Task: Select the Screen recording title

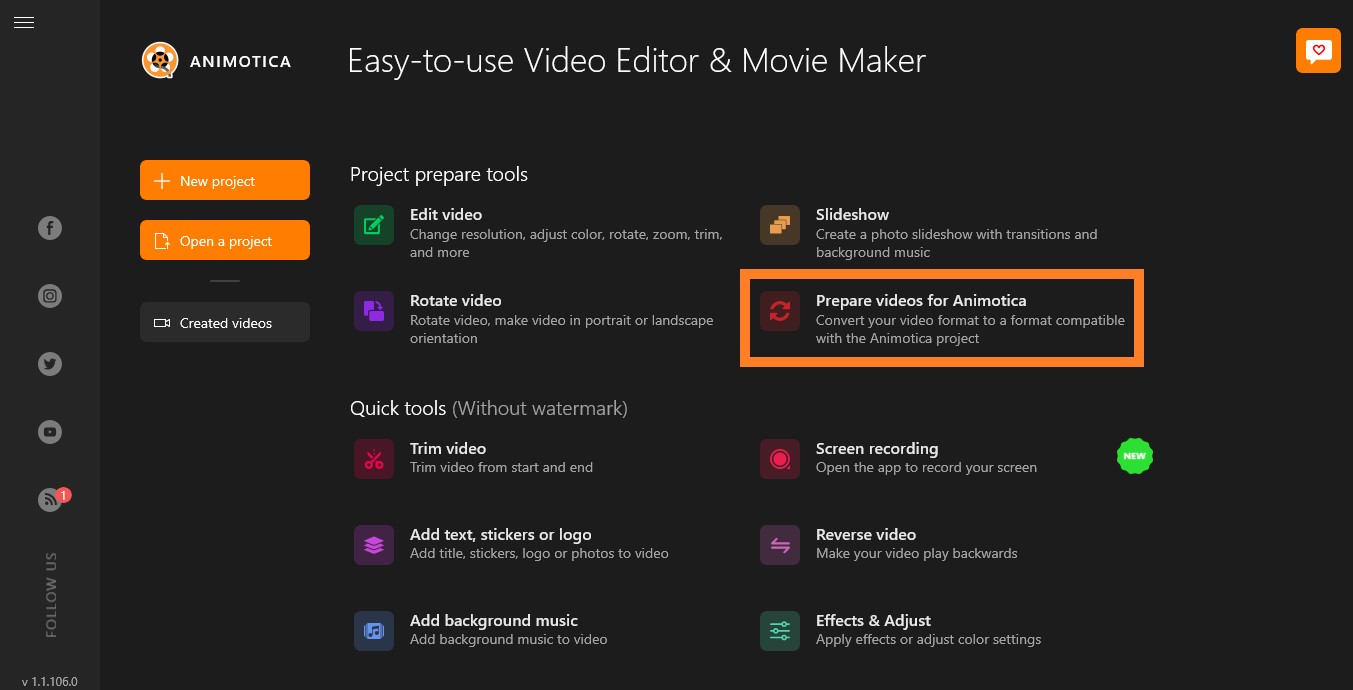Action: point(877,448)
